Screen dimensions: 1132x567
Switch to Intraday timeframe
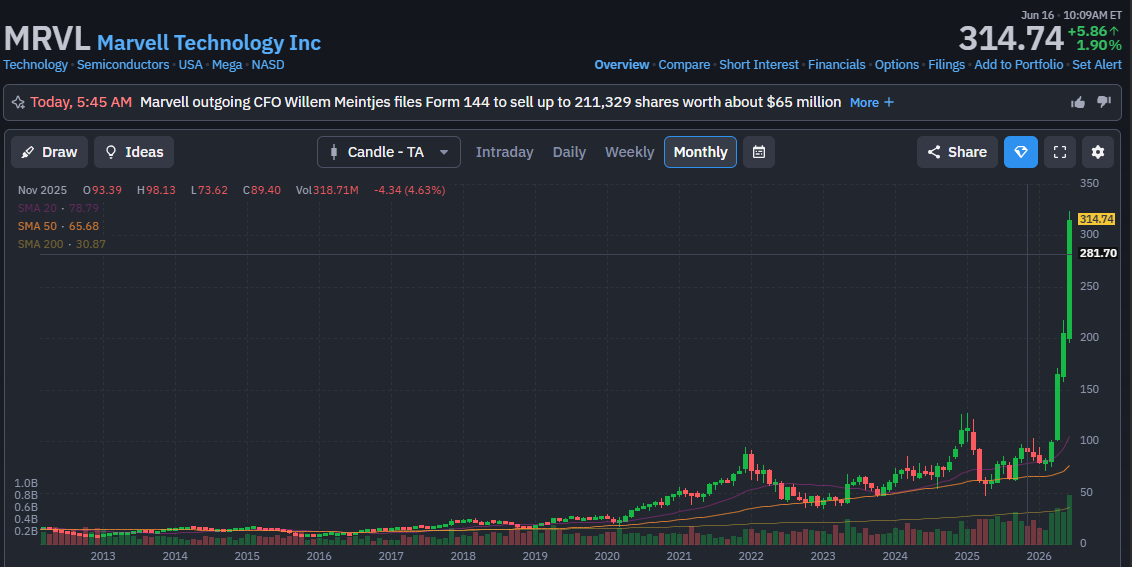pyautogui.click(x=504, y=152)
